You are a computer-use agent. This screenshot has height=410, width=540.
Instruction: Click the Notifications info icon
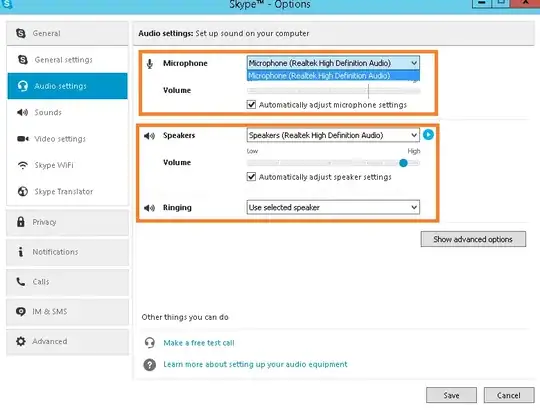coord(21,252)
